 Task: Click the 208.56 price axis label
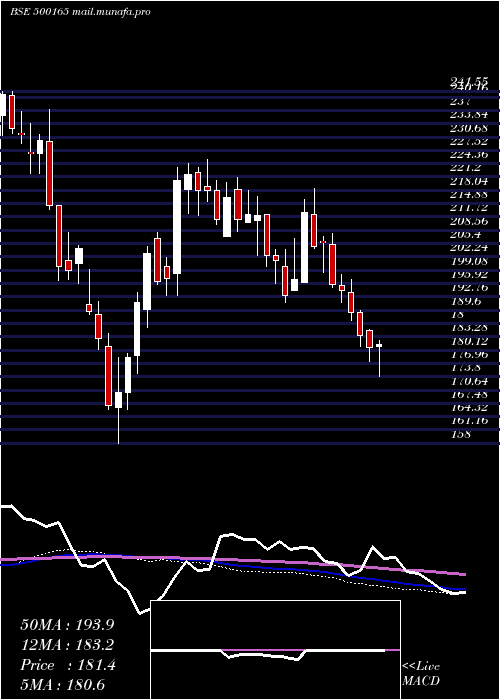coord(468,221)
